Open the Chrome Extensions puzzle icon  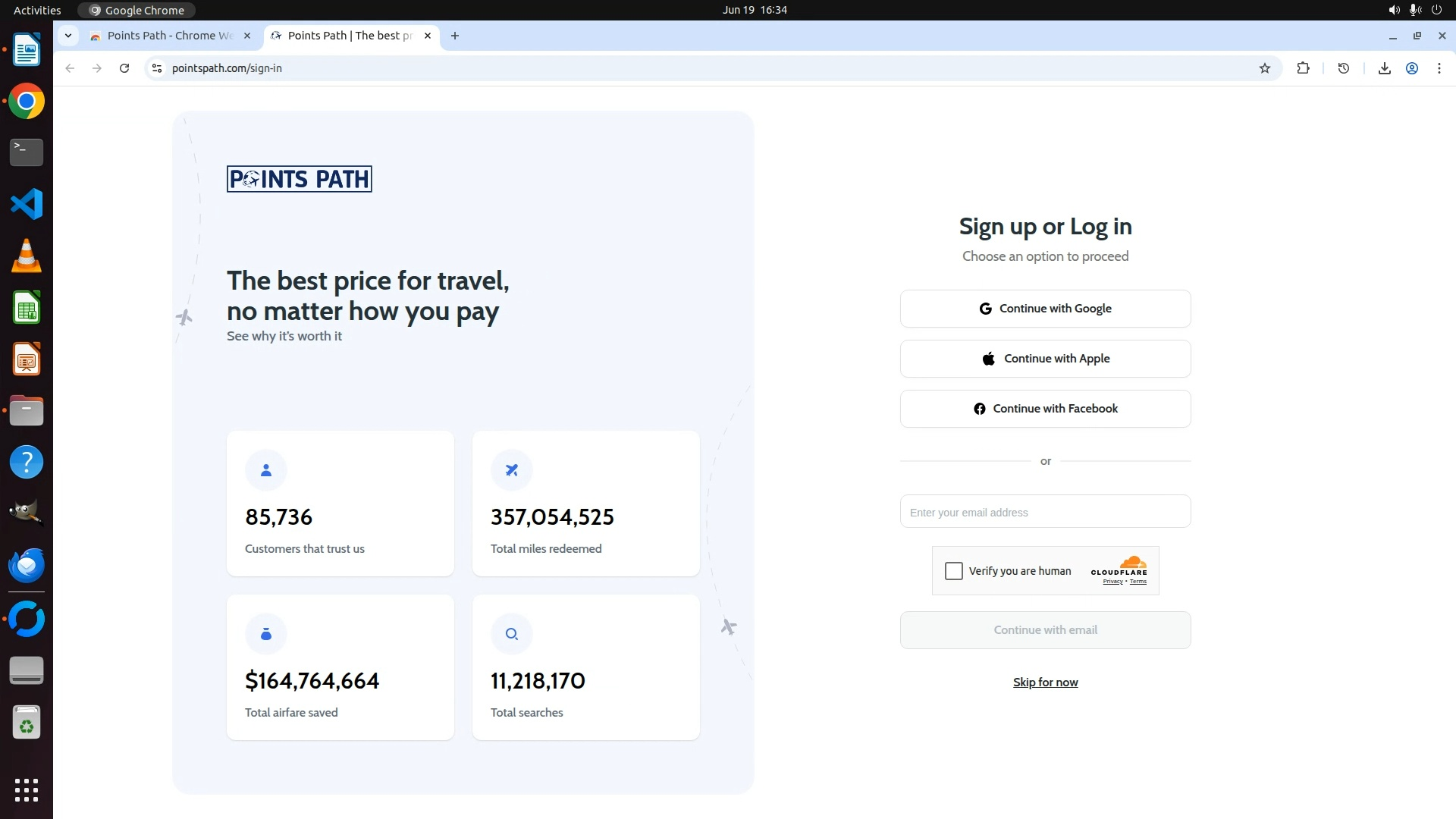click(x=1303, y=68)
